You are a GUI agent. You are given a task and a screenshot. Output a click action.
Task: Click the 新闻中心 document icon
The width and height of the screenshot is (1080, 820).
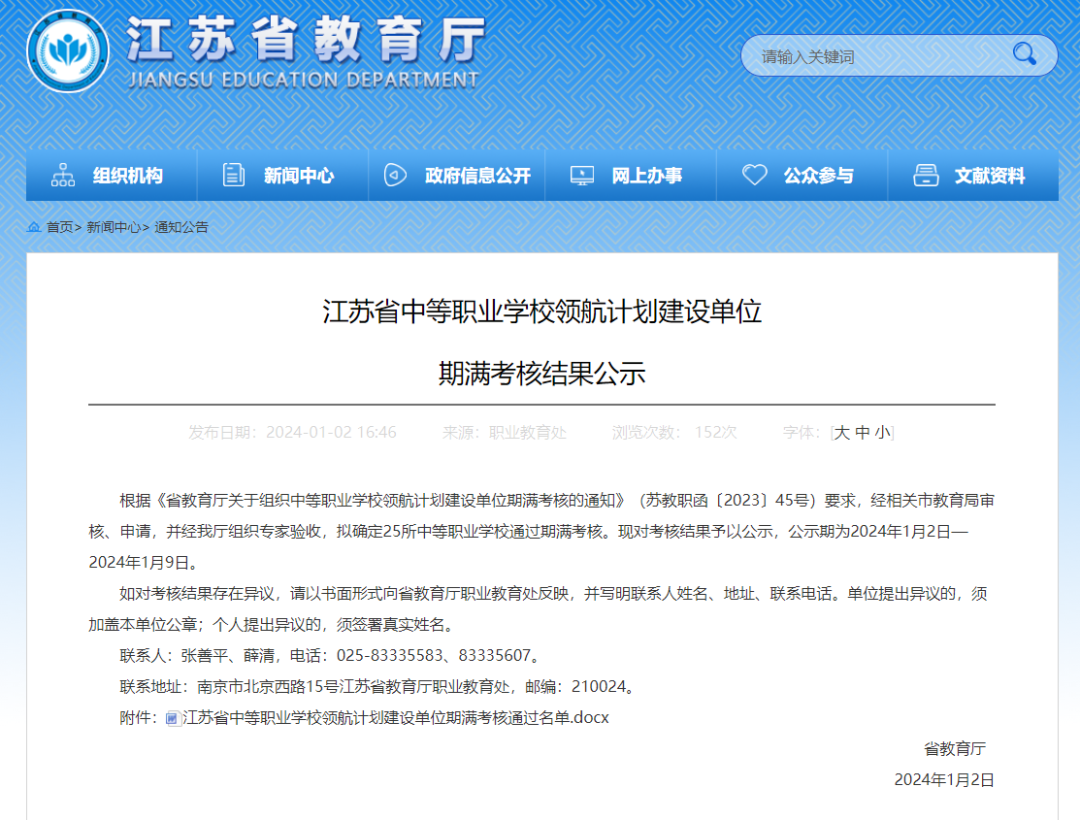coord(233,175)
